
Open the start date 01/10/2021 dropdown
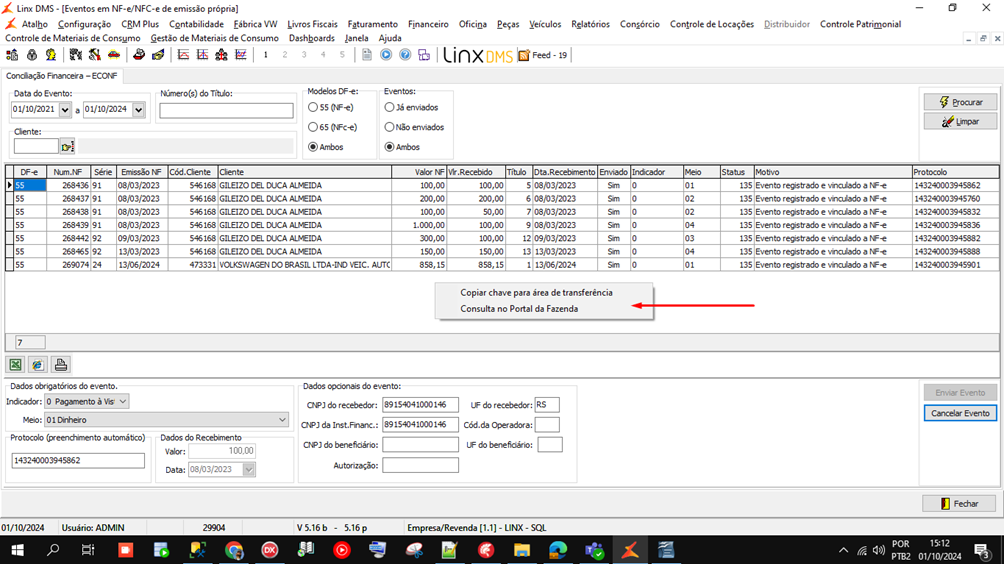point(65,110)
